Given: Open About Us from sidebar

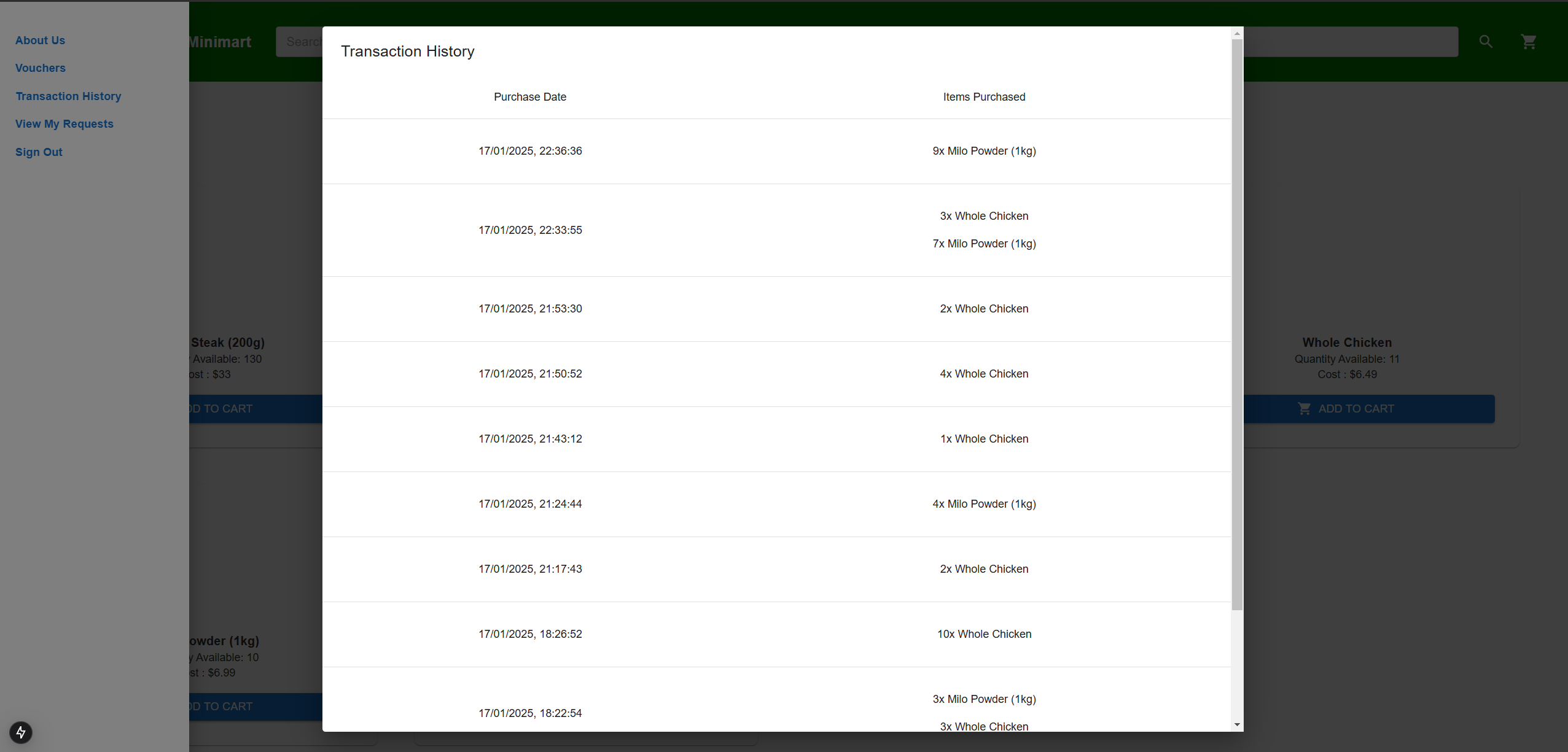Looking at the screenshot, I should (x=40, y=41).
